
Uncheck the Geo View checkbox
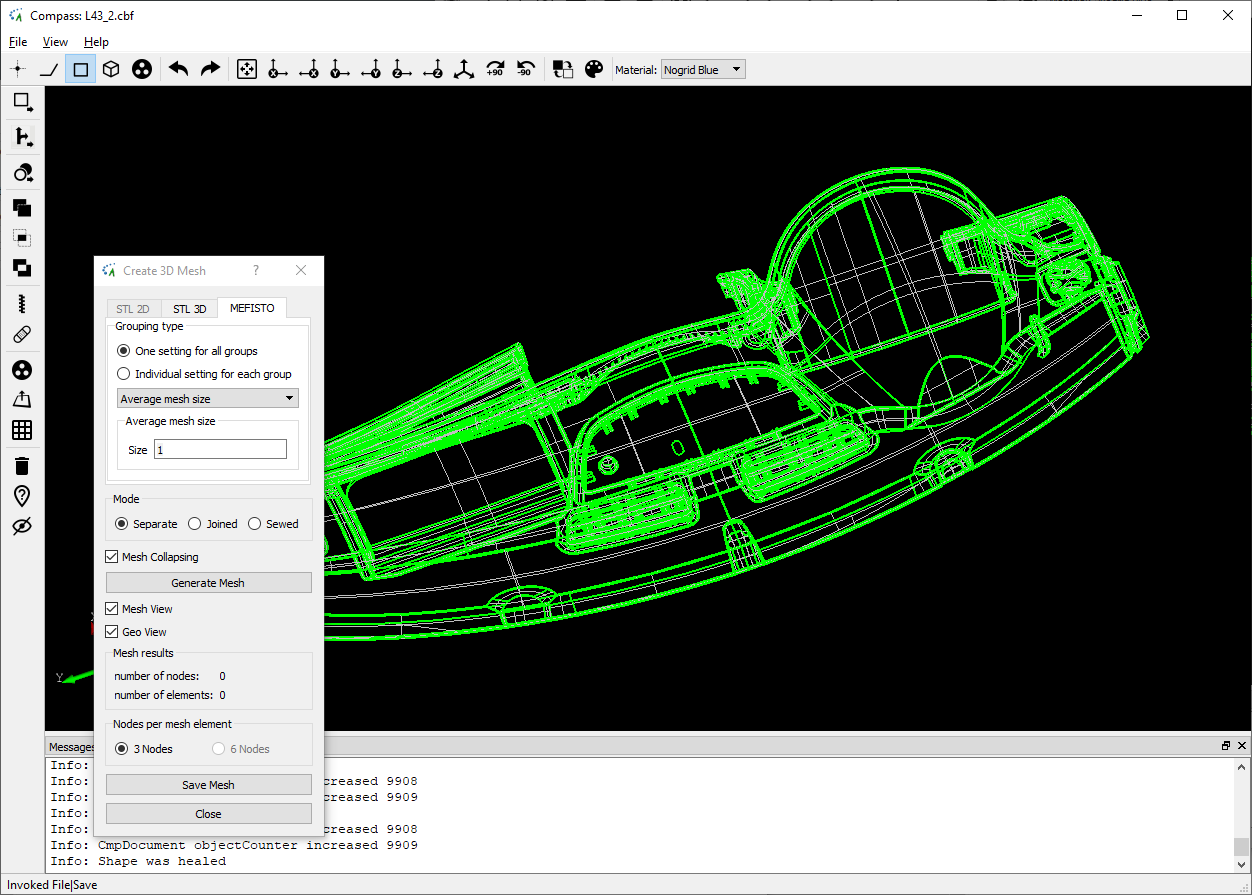coord(112,632)
